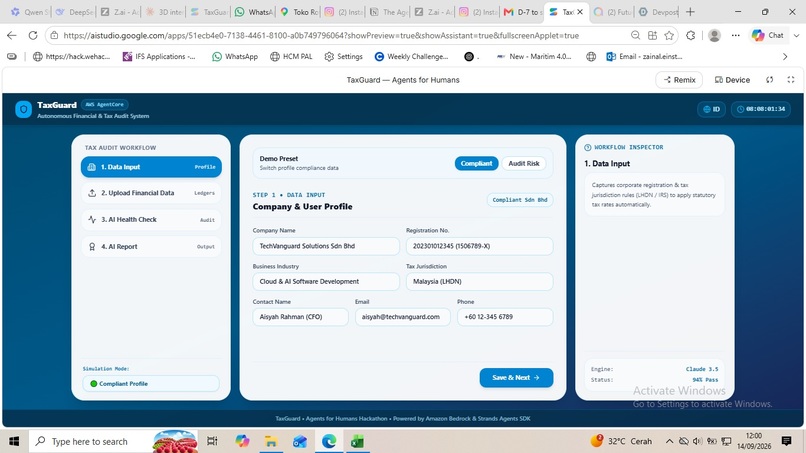
Task: Click the TaxGuard shield logo icon
Action: (x=24, y=109)
